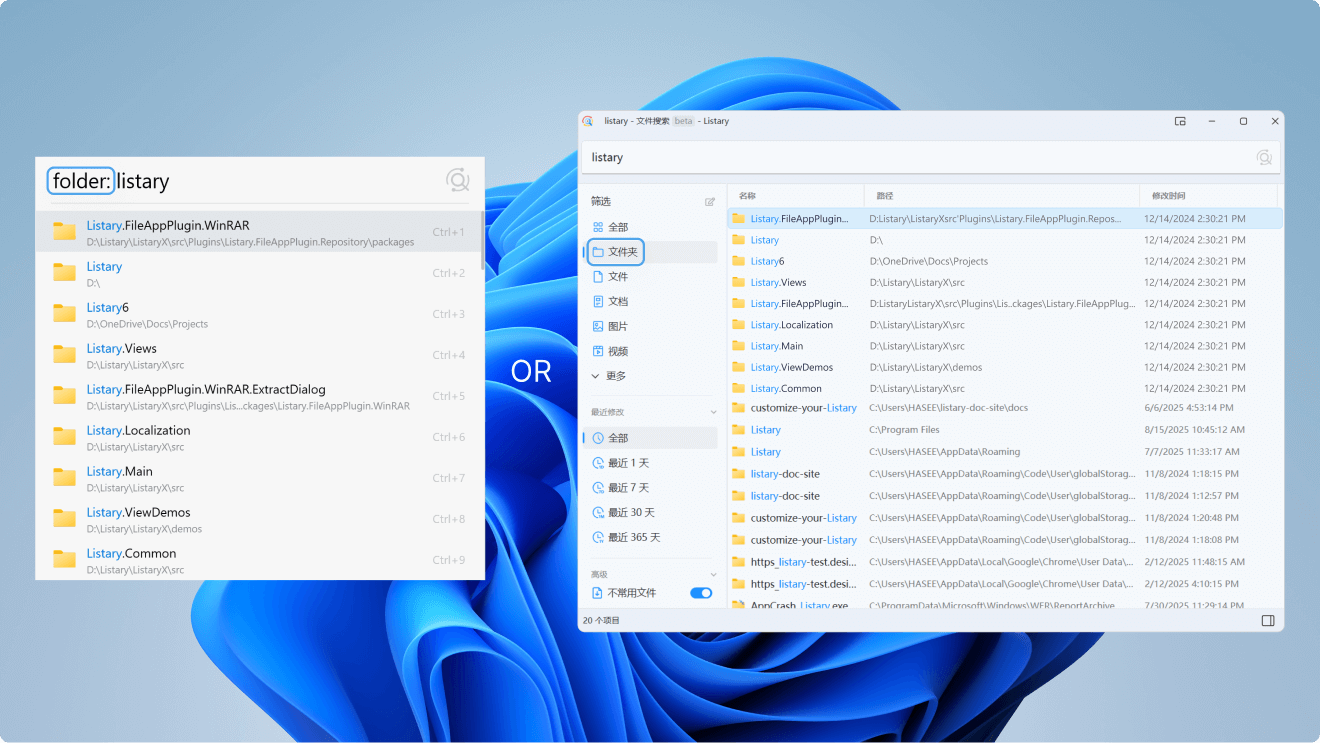Select listary-doc-site modified at 1:18:15 PM
Image resolution: width=1320 pixels, height=743 pixels.
pos(1005,474)
